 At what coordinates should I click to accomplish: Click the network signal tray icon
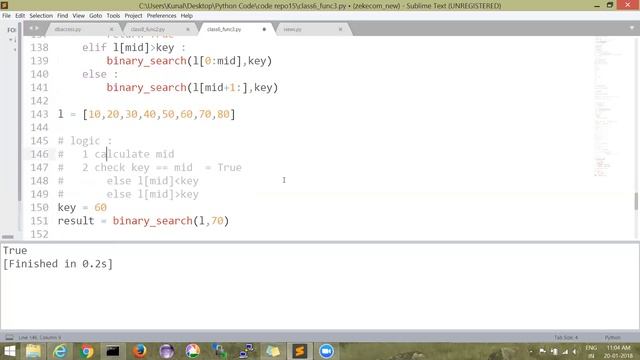565,351
